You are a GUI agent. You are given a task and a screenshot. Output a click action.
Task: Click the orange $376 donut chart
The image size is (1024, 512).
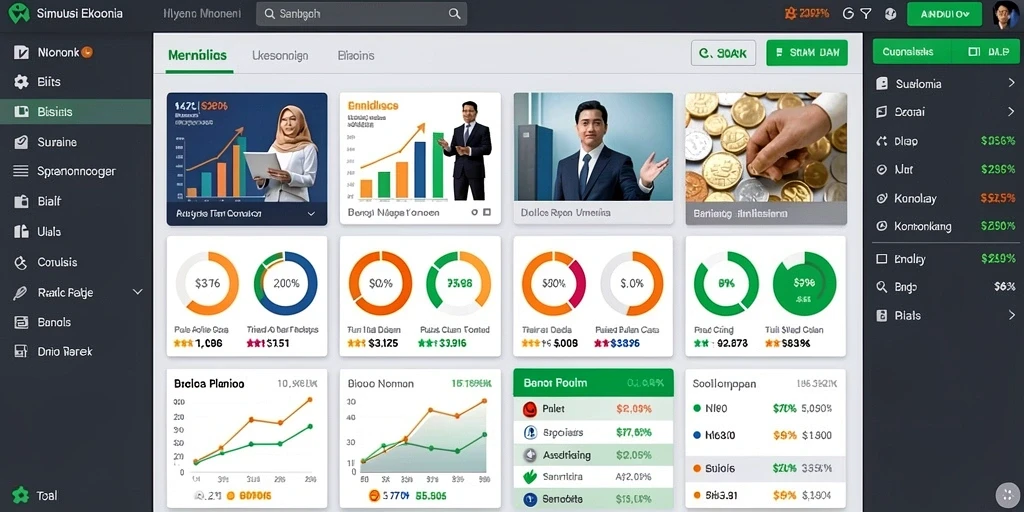(208, 283)
